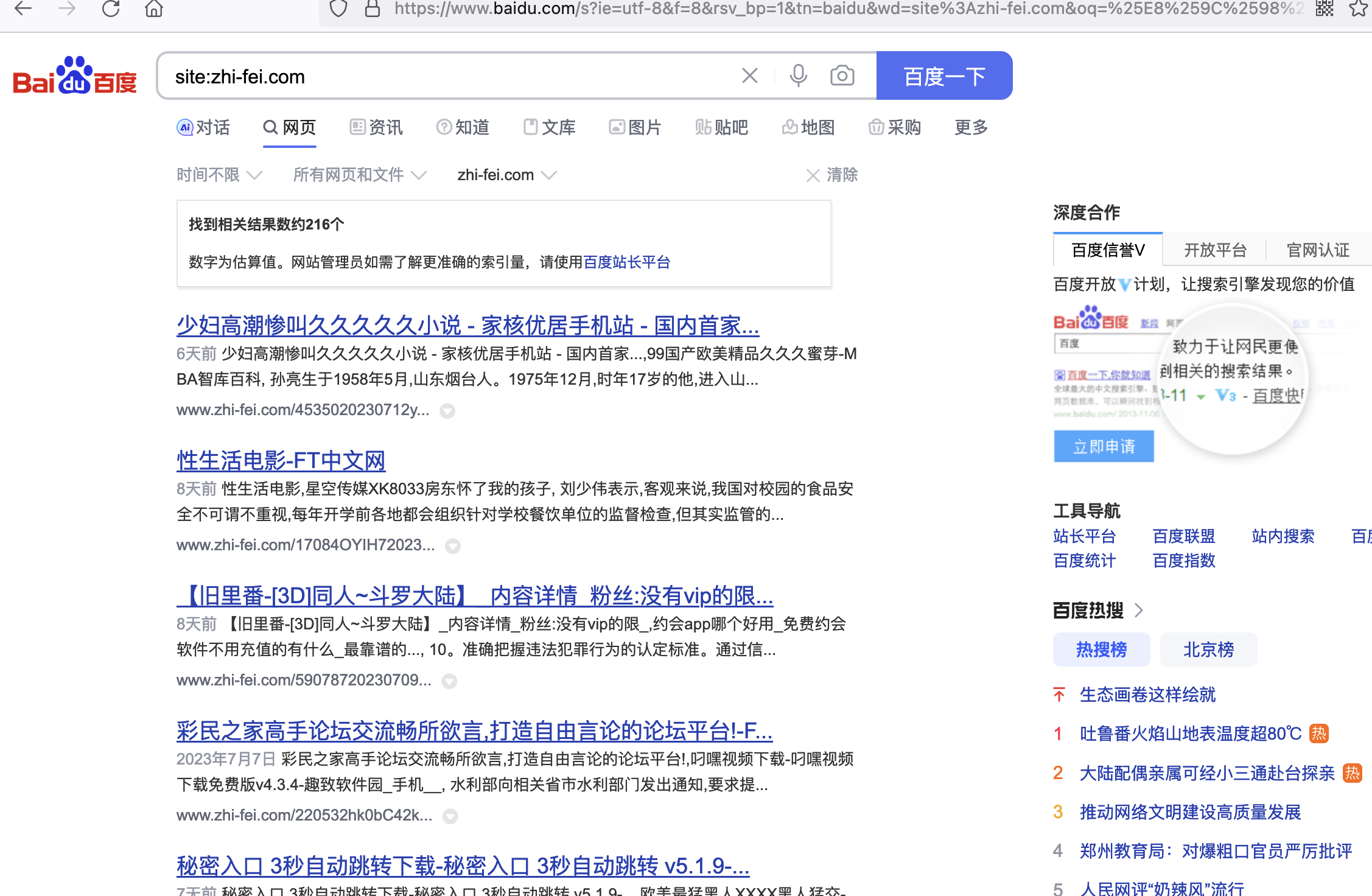
Task: Expand arrow beside zhi-fei.com/220532hk0bC42k URL
Action: pos(450,816)
